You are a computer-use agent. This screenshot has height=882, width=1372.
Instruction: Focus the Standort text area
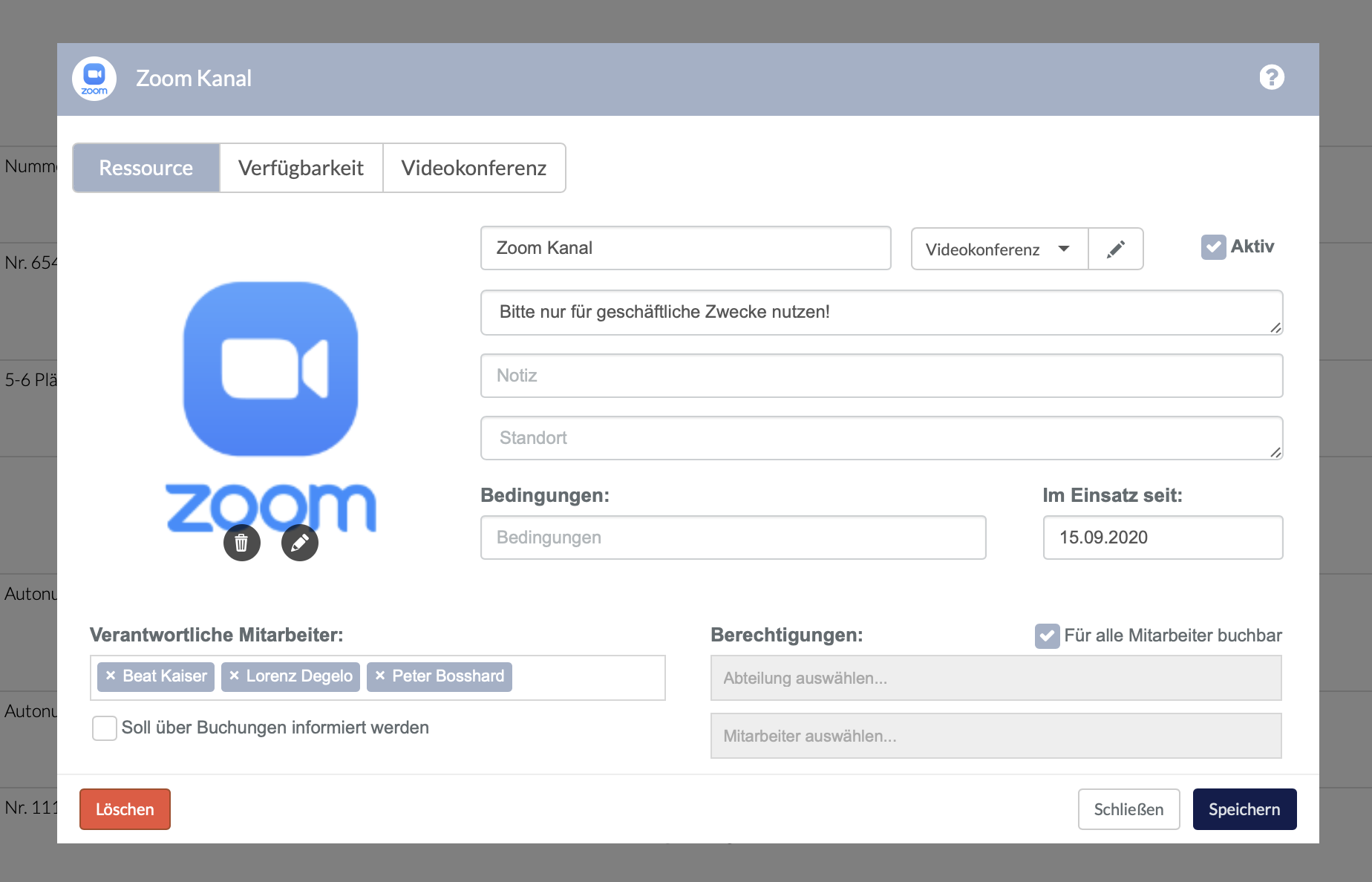pos(882,438)
